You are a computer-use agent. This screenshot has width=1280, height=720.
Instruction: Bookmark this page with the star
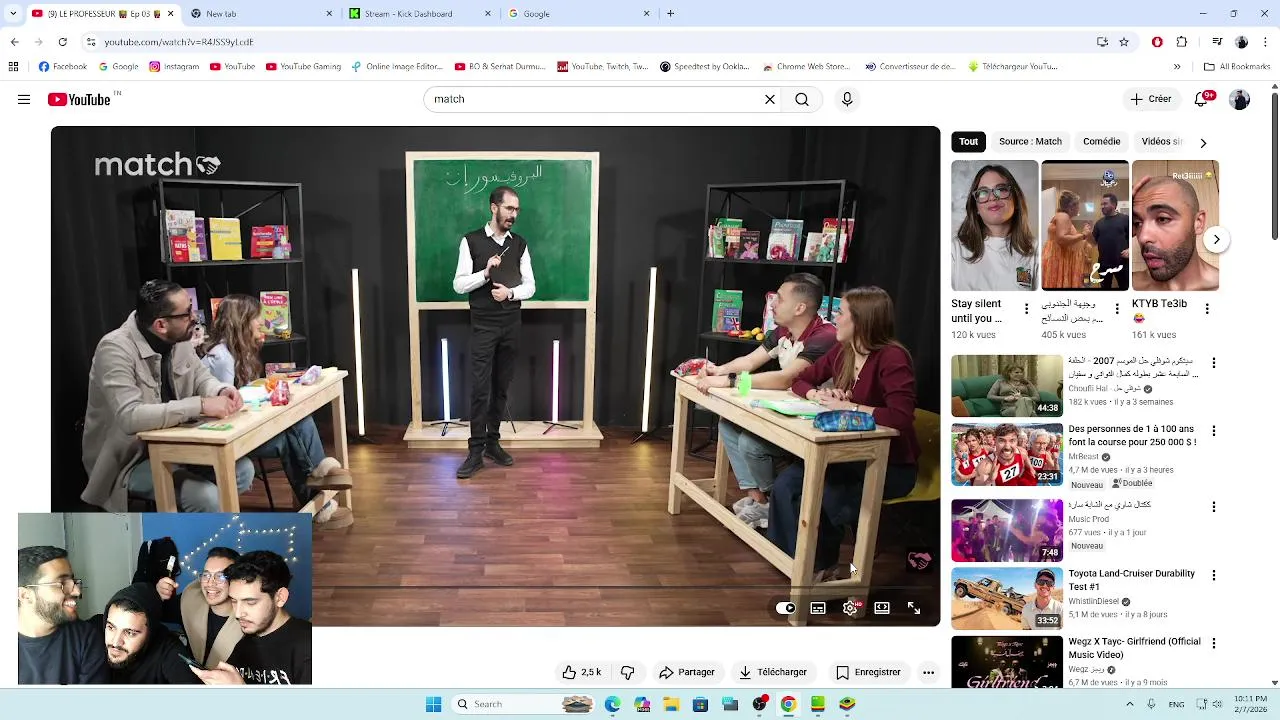point(1124,42)
